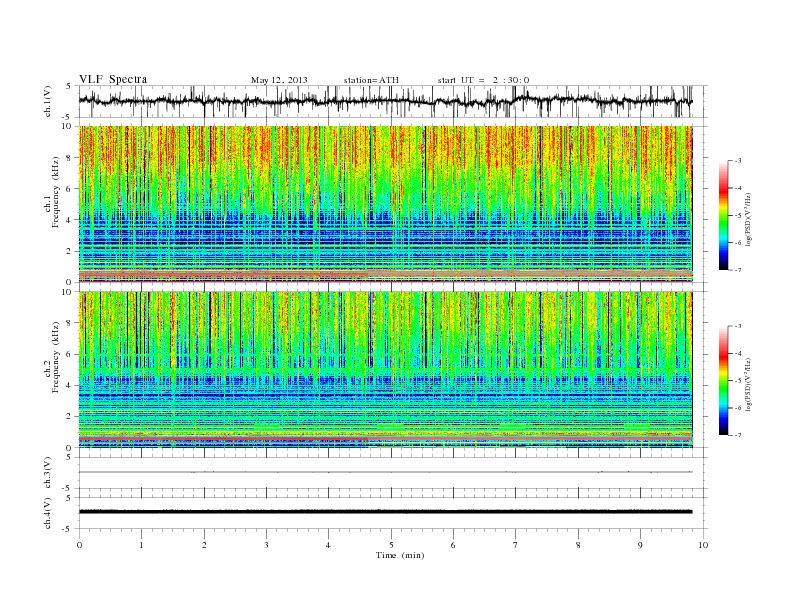Click the 'ch.1(V)' axis label at the top
Image resolution: width=792 pixels, height=612 pixels.
pyautogui.click(x=47, y=101)
